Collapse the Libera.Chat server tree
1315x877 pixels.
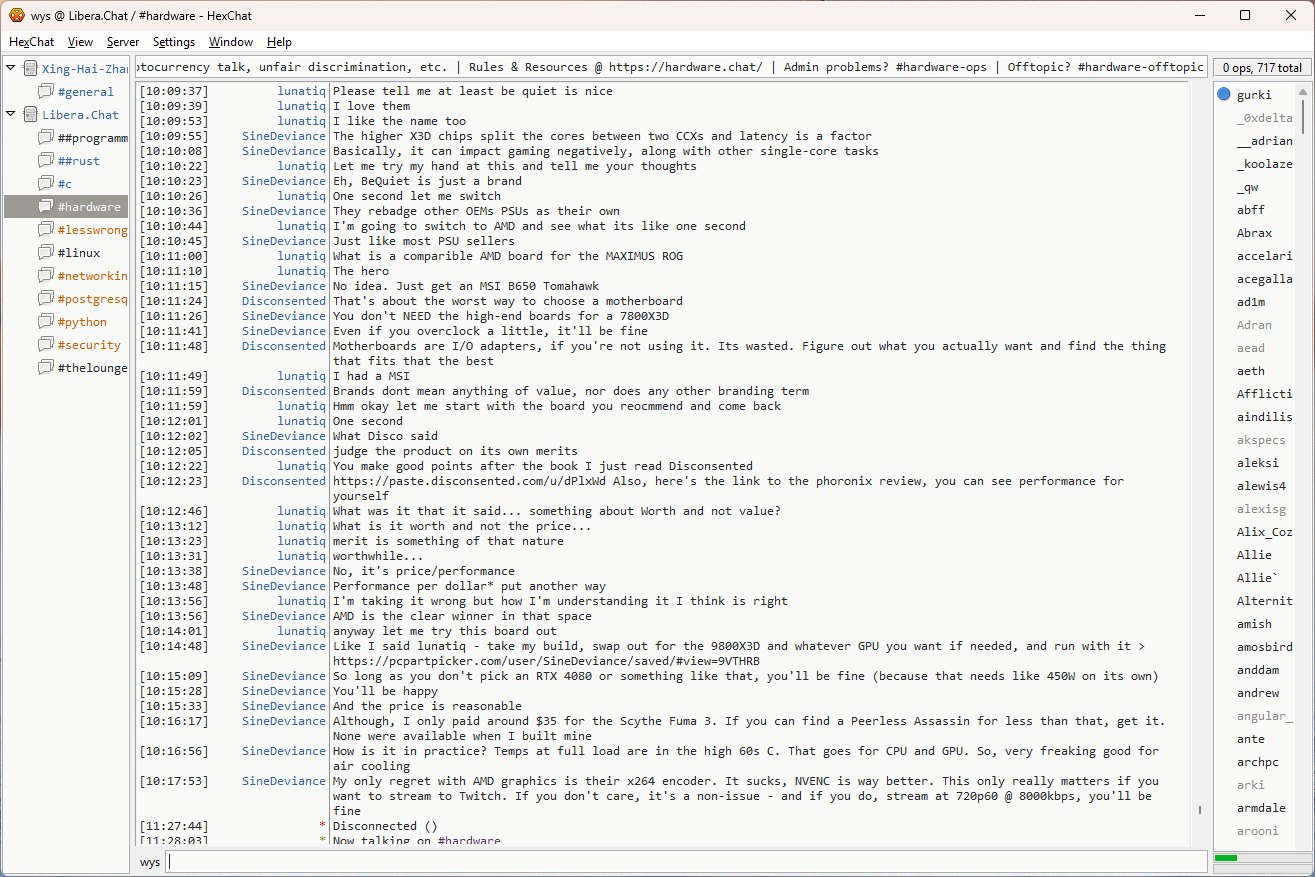[x=11, y=115]
